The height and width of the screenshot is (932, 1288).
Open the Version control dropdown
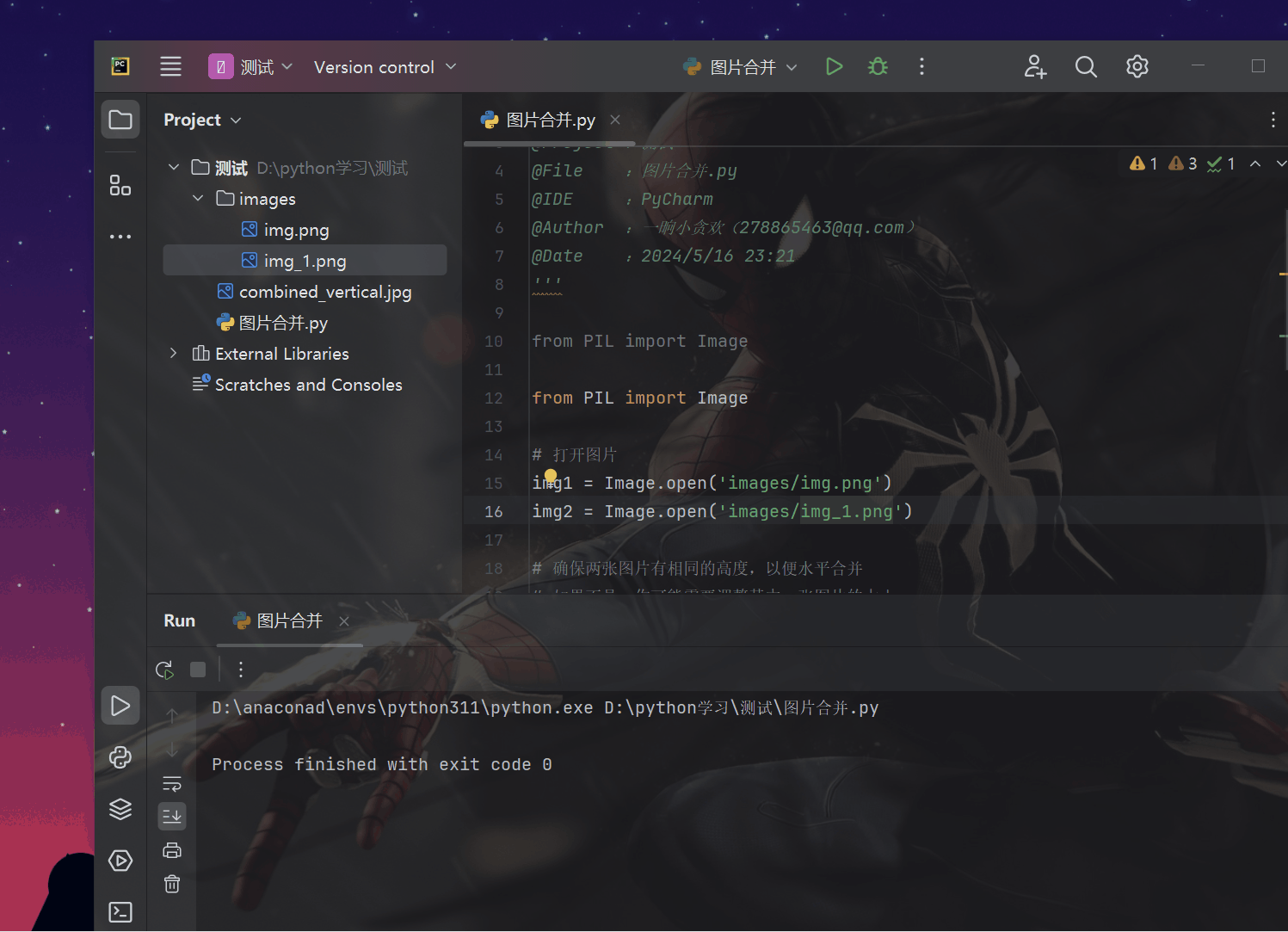(385, 67)
